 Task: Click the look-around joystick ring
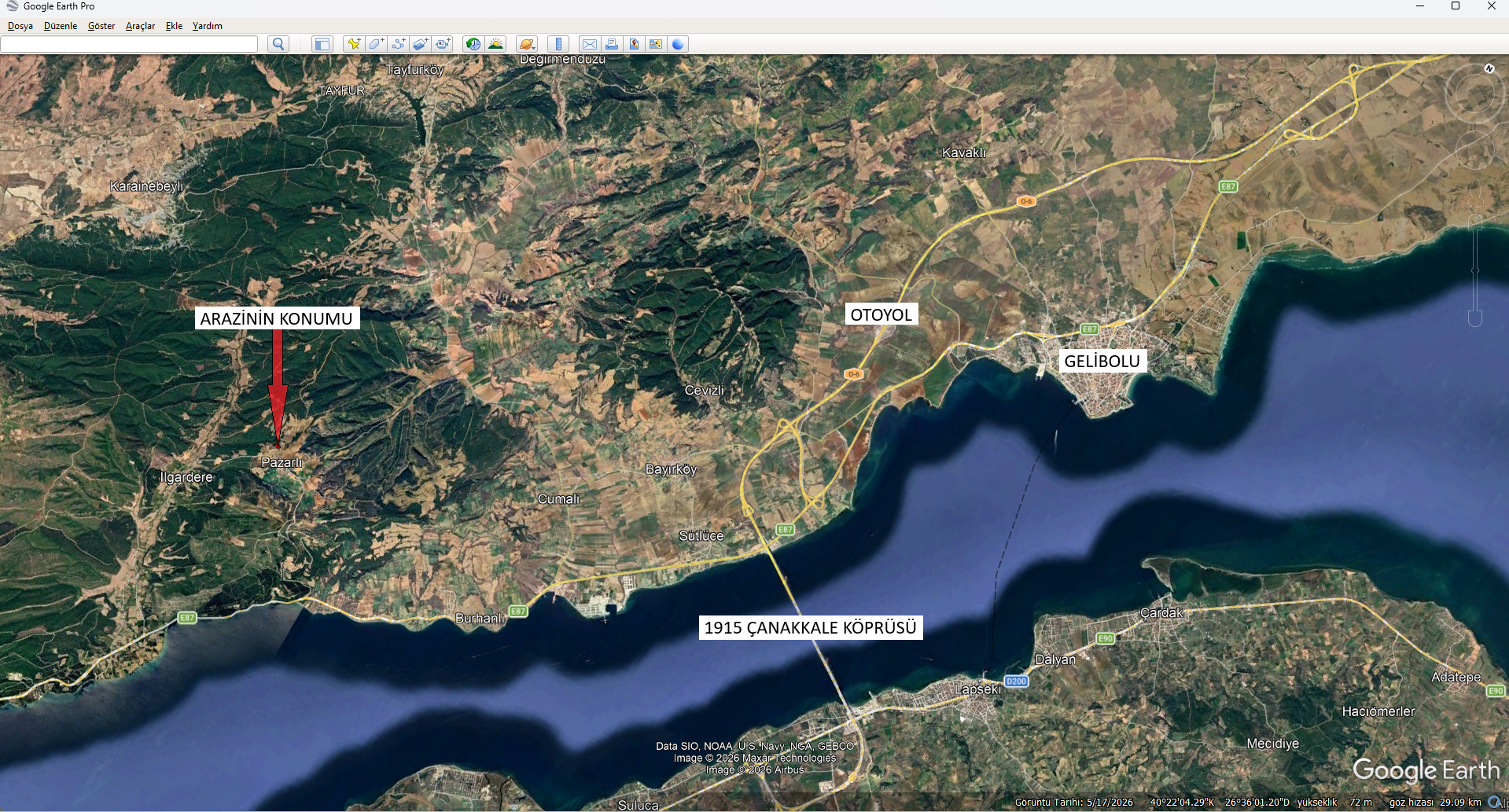pos(1474,93)
